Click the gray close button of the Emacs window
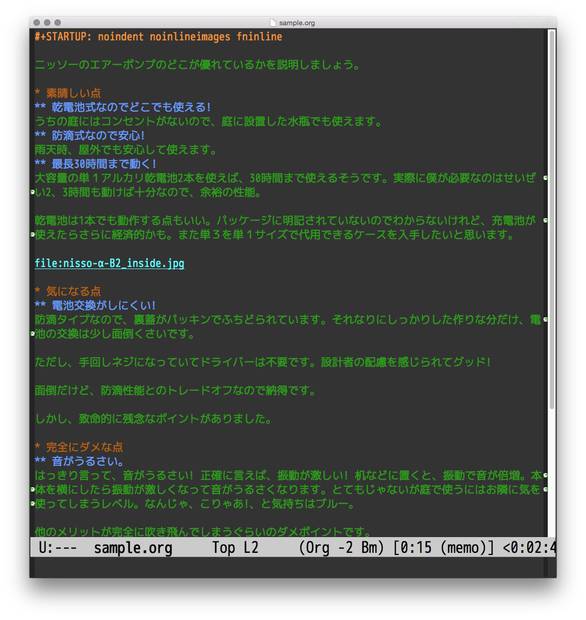 37,23
